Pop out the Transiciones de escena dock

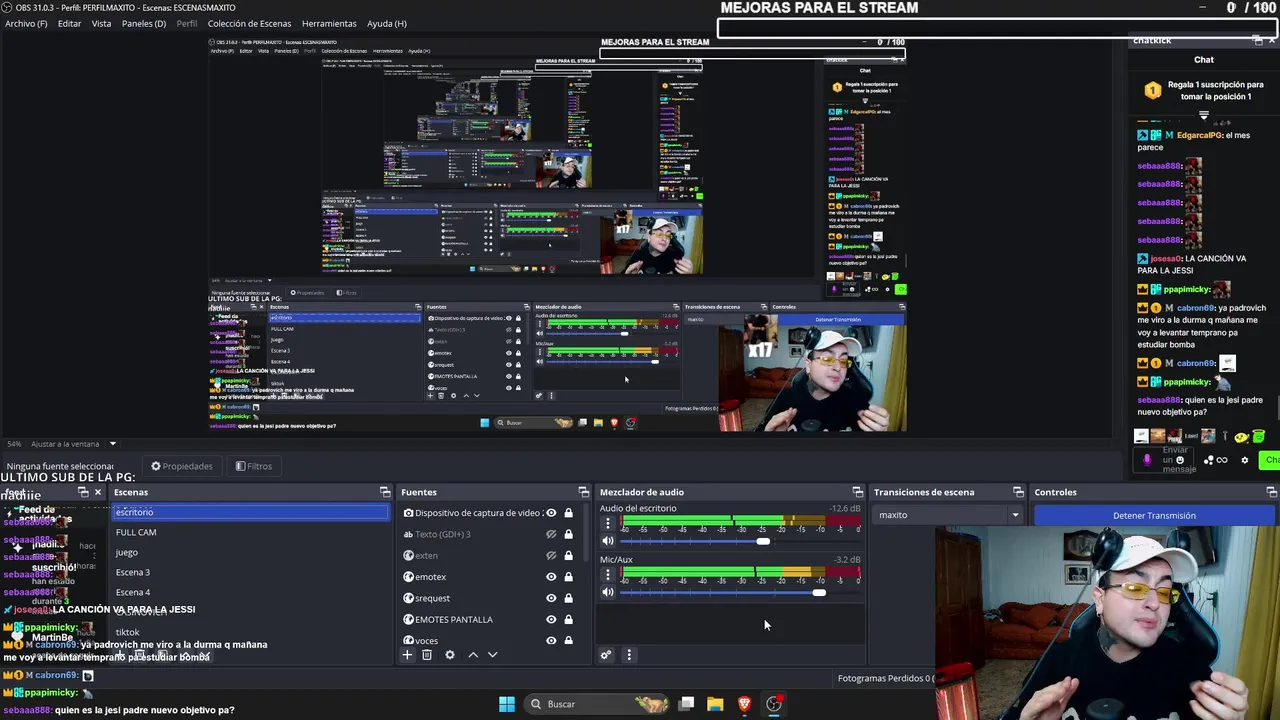(1018, 492)
